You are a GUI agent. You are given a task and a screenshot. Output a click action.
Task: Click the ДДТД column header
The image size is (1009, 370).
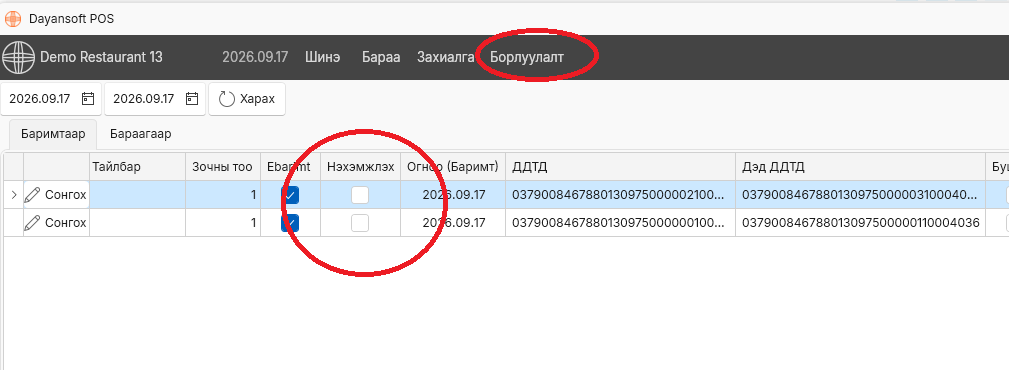(x=620, y=167)
